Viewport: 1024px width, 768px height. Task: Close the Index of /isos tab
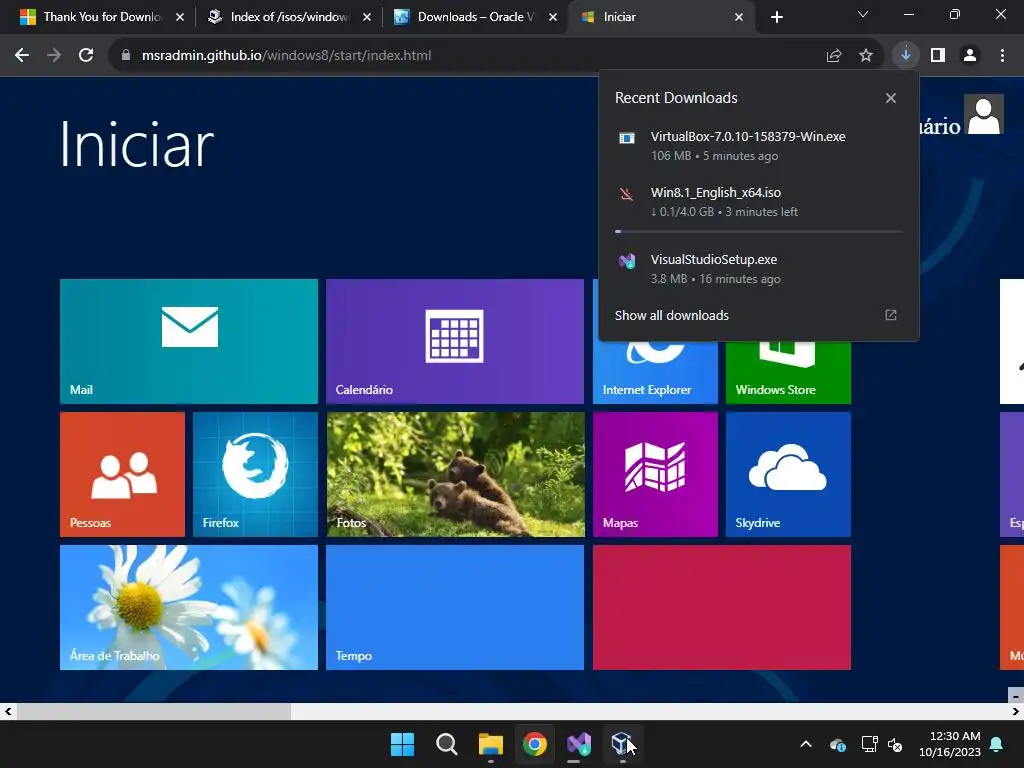[x=367, y=17]
